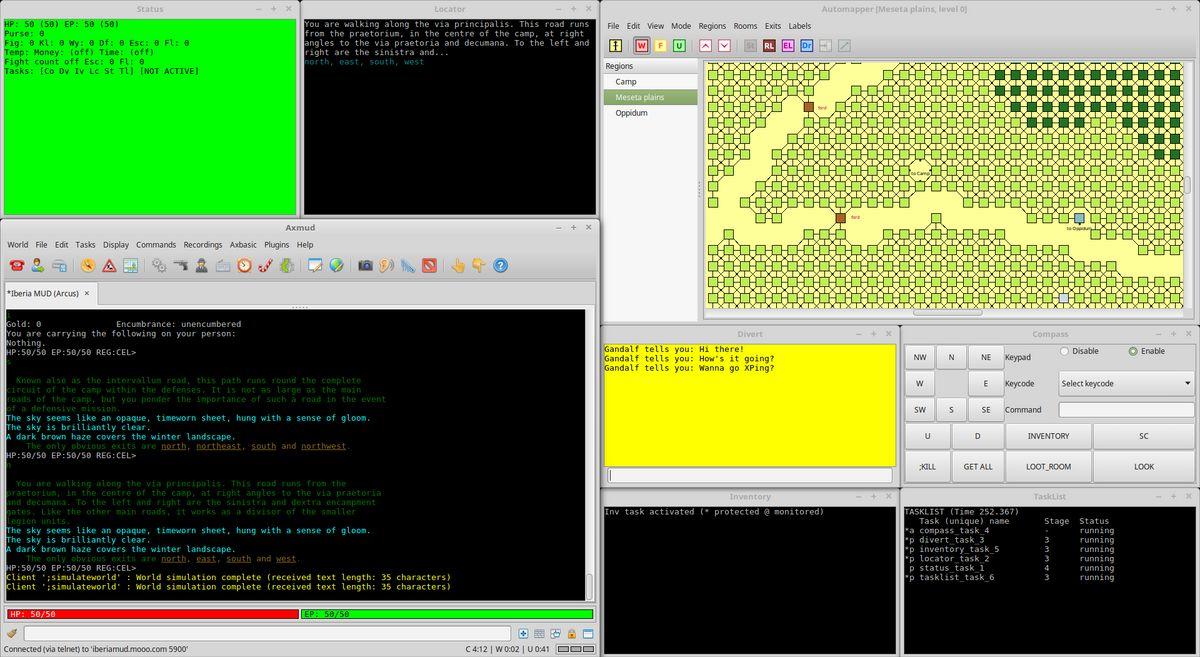
Task: Click the Compass Command input field
Action: 1126,409
